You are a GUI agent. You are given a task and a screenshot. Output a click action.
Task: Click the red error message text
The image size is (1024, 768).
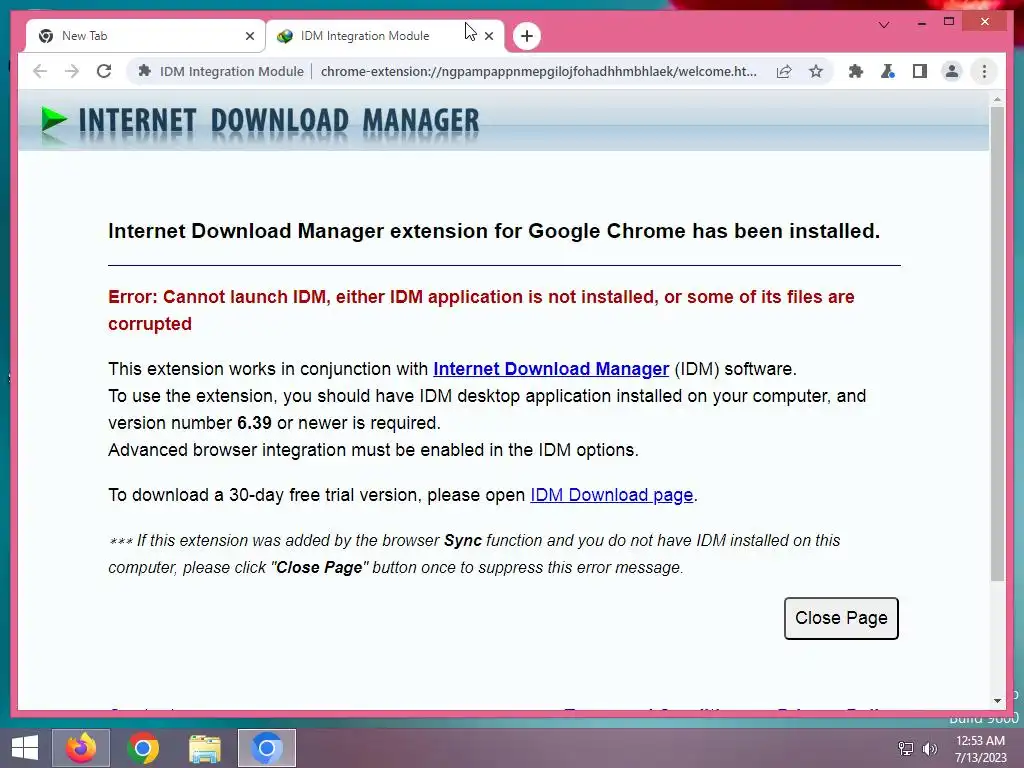[x=481, y=310]
